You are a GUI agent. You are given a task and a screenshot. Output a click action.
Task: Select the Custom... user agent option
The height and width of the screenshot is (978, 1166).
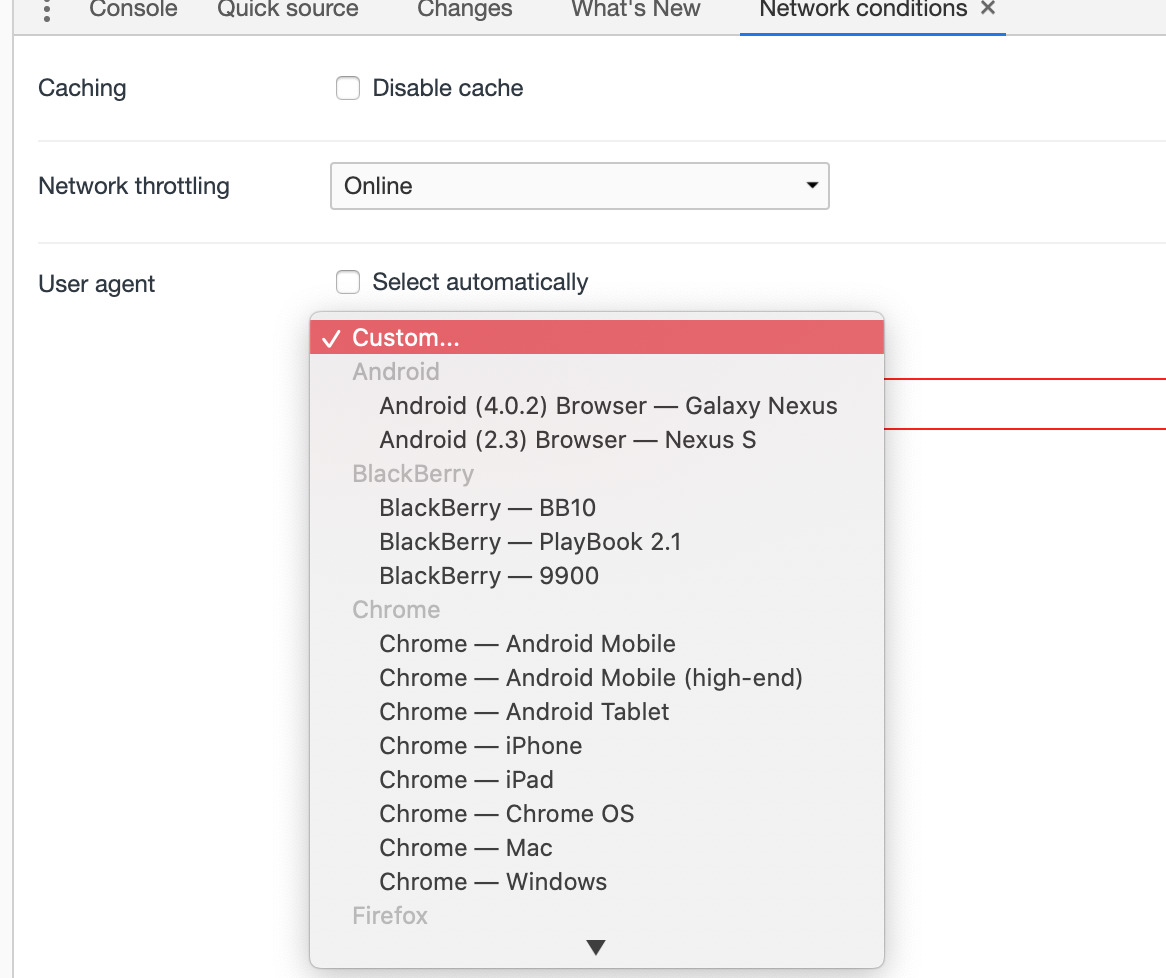point(596,338)
